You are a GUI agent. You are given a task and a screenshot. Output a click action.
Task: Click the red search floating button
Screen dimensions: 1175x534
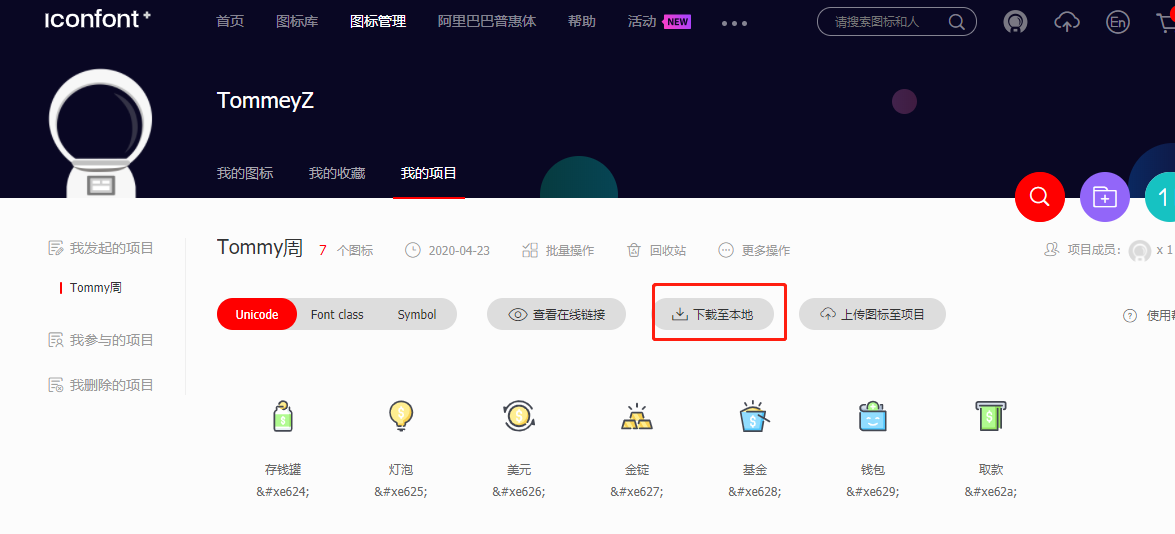coord(1039,197)
